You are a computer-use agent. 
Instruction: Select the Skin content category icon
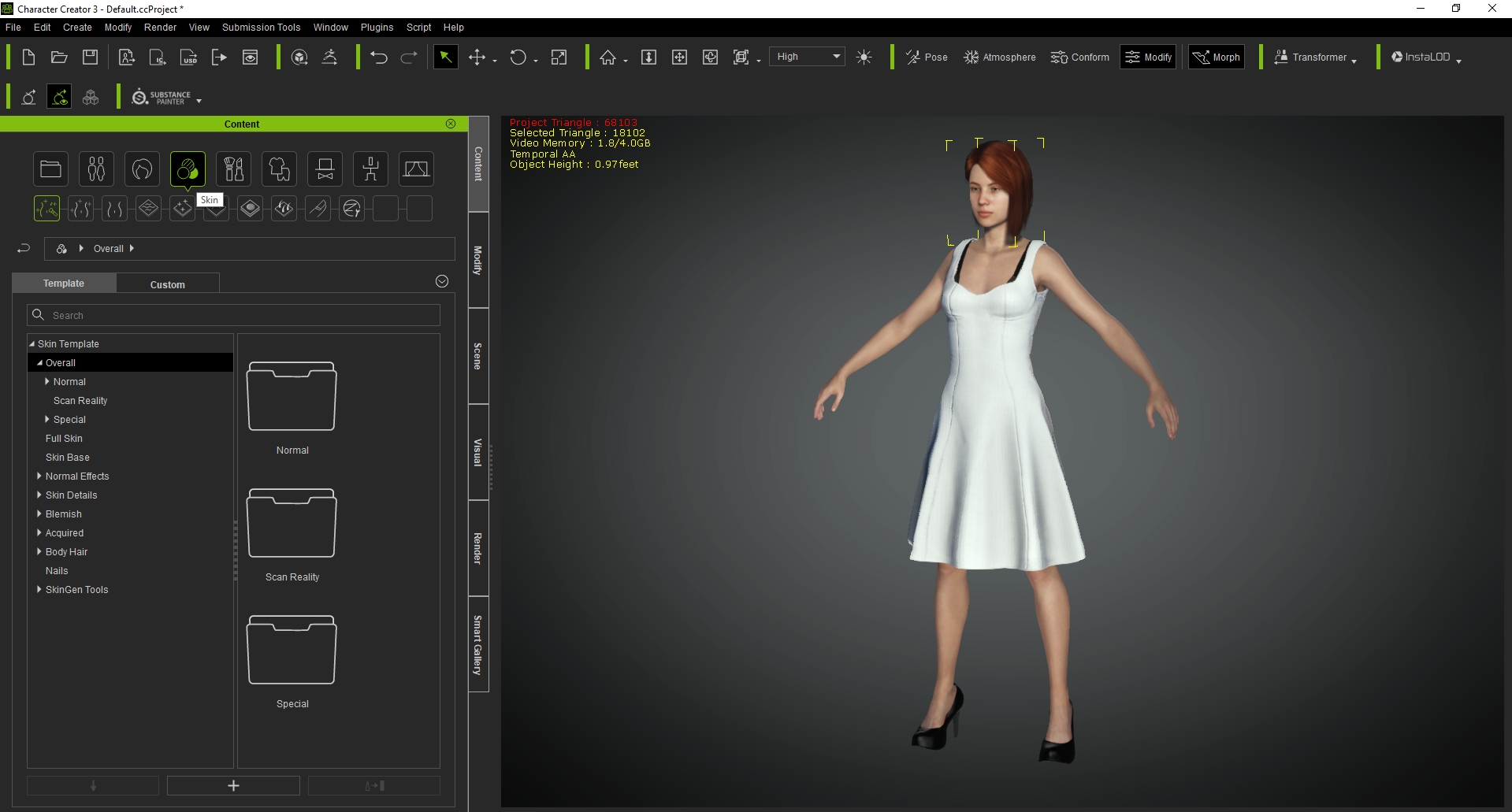(188, 169)
